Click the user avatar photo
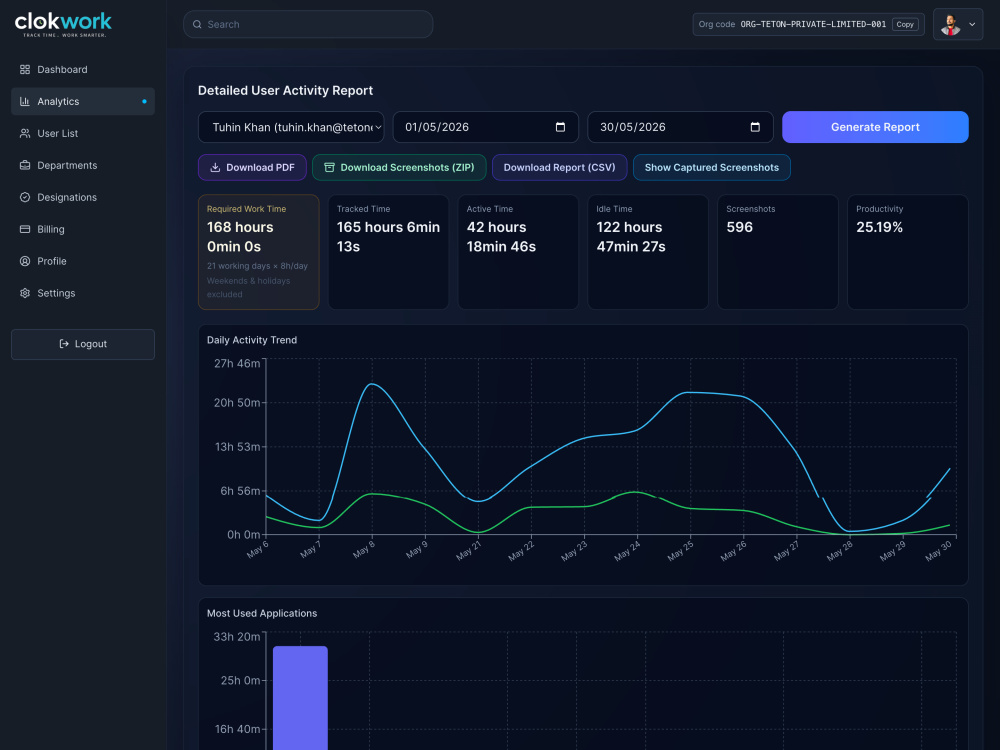 coord(950,24)
